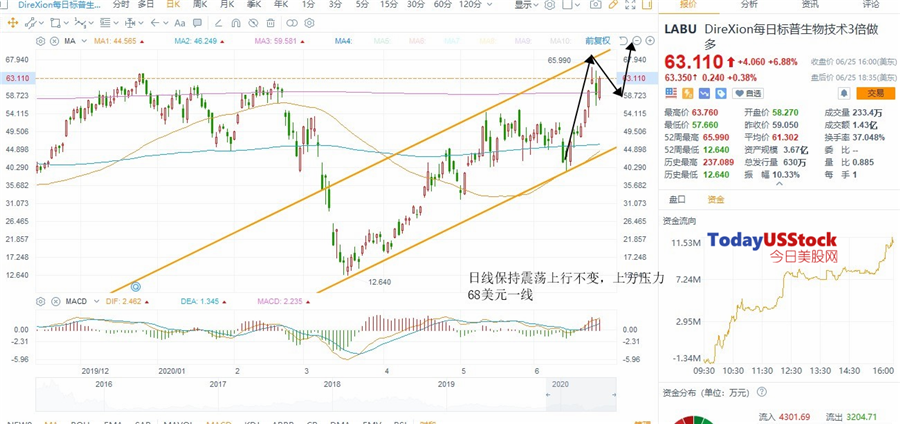Viewport: 900px width, 424px height.
Task: Add a comment bubble annotation
Action: 197,24
